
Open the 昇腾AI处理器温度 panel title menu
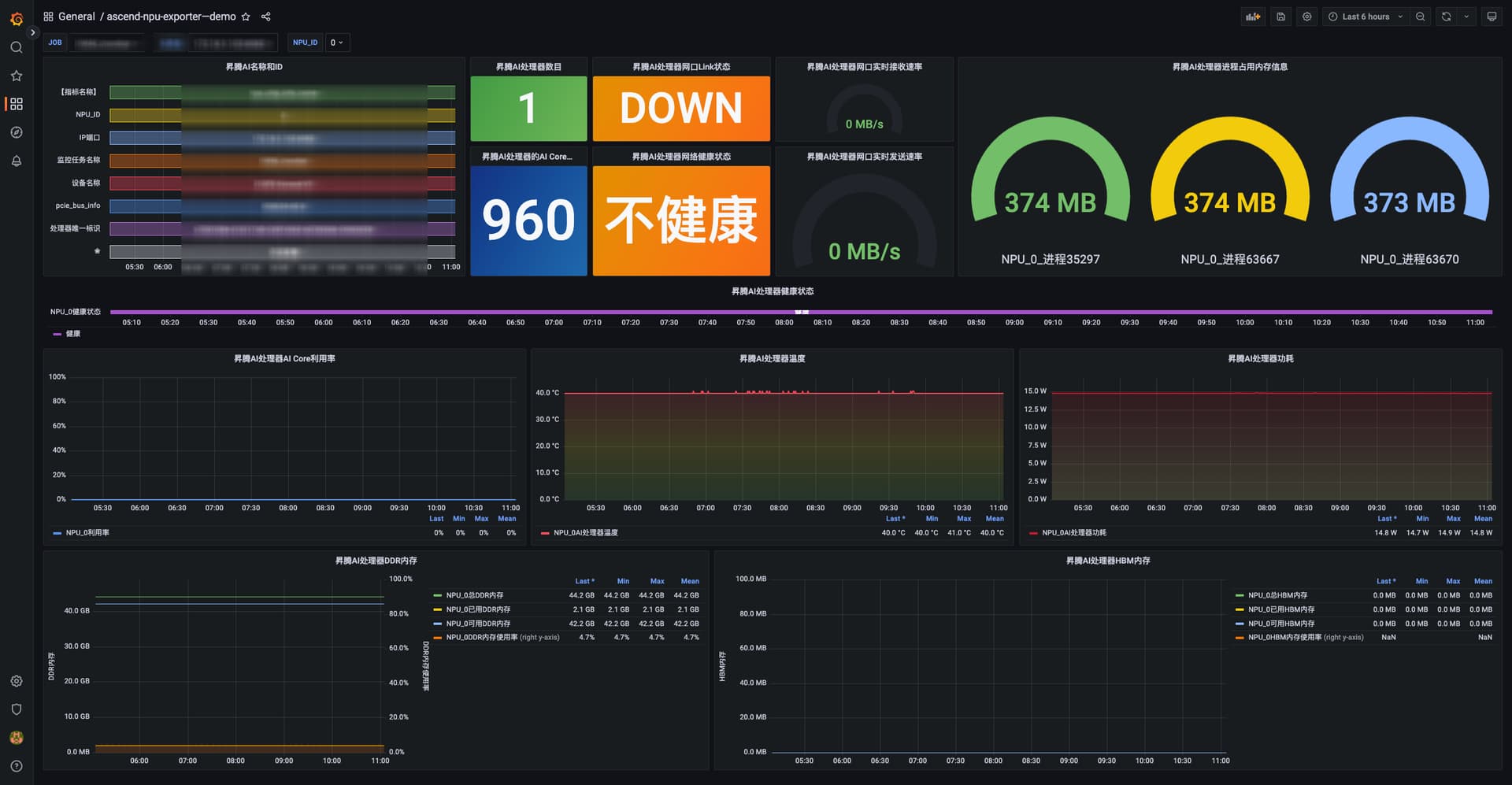(x=772, y=358)
